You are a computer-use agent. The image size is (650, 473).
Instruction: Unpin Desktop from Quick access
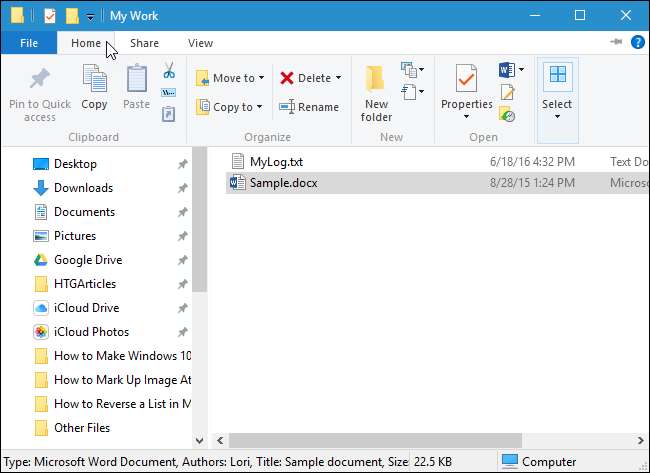(183, 164)
